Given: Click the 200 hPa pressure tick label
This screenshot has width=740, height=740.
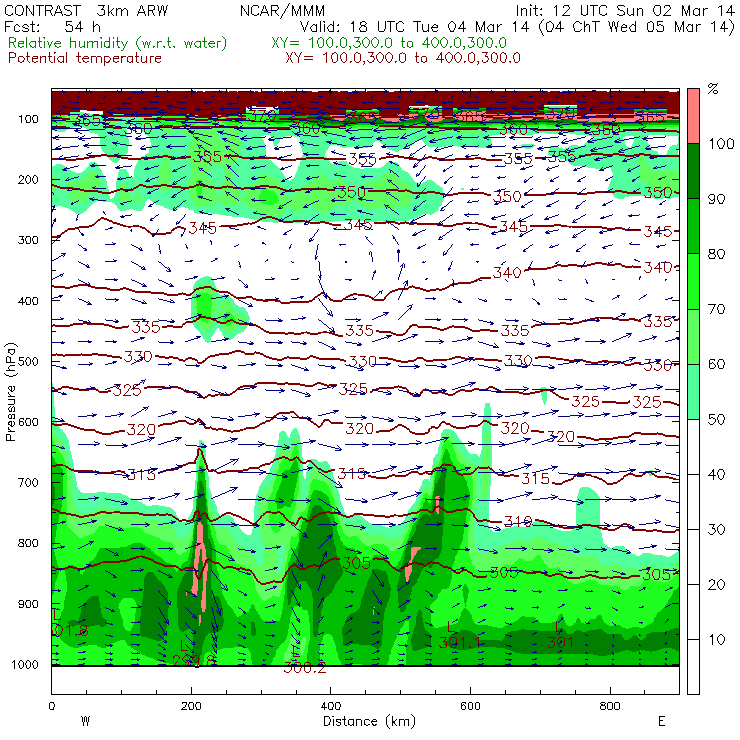Looking at the screenshot, I should click(28, 179).
